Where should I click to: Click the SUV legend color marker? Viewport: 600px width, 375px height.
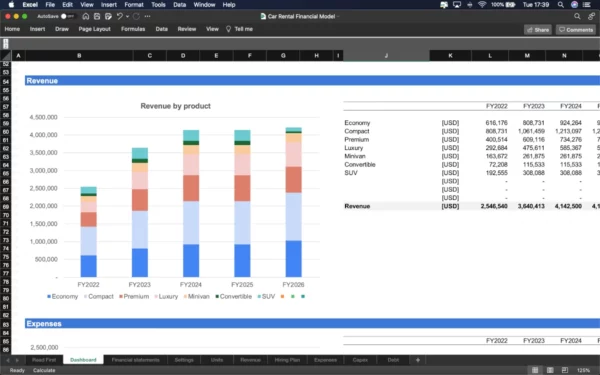(x=259, y=297)
